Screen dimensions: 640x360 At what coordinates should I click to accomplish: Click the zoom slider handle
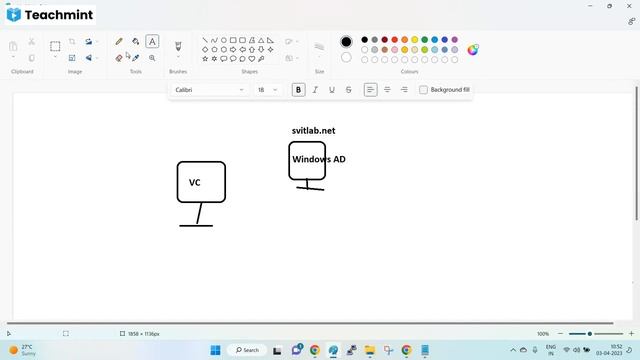click(x=590, y=334)
